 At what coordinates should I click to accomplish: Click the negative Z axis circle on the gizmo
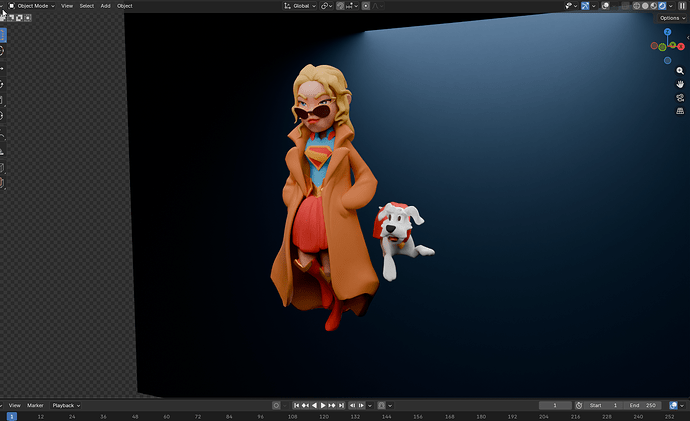pos(668,60)
